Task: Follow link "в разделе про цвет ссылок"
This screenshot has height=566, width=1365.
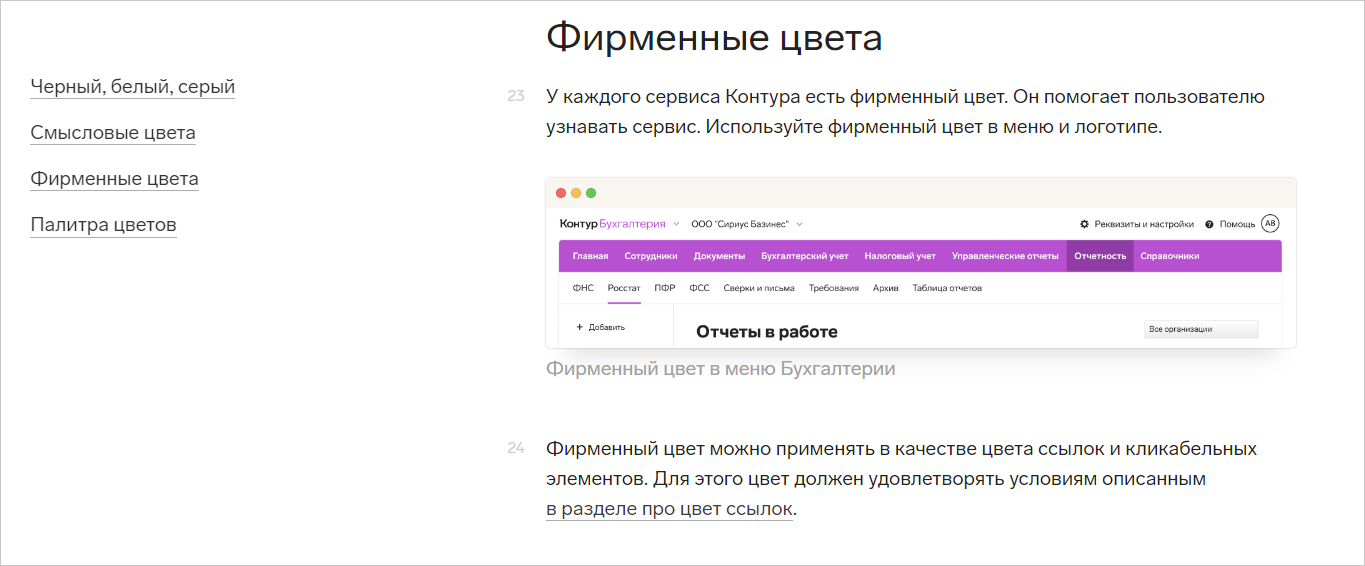Action: coord(669,509)
